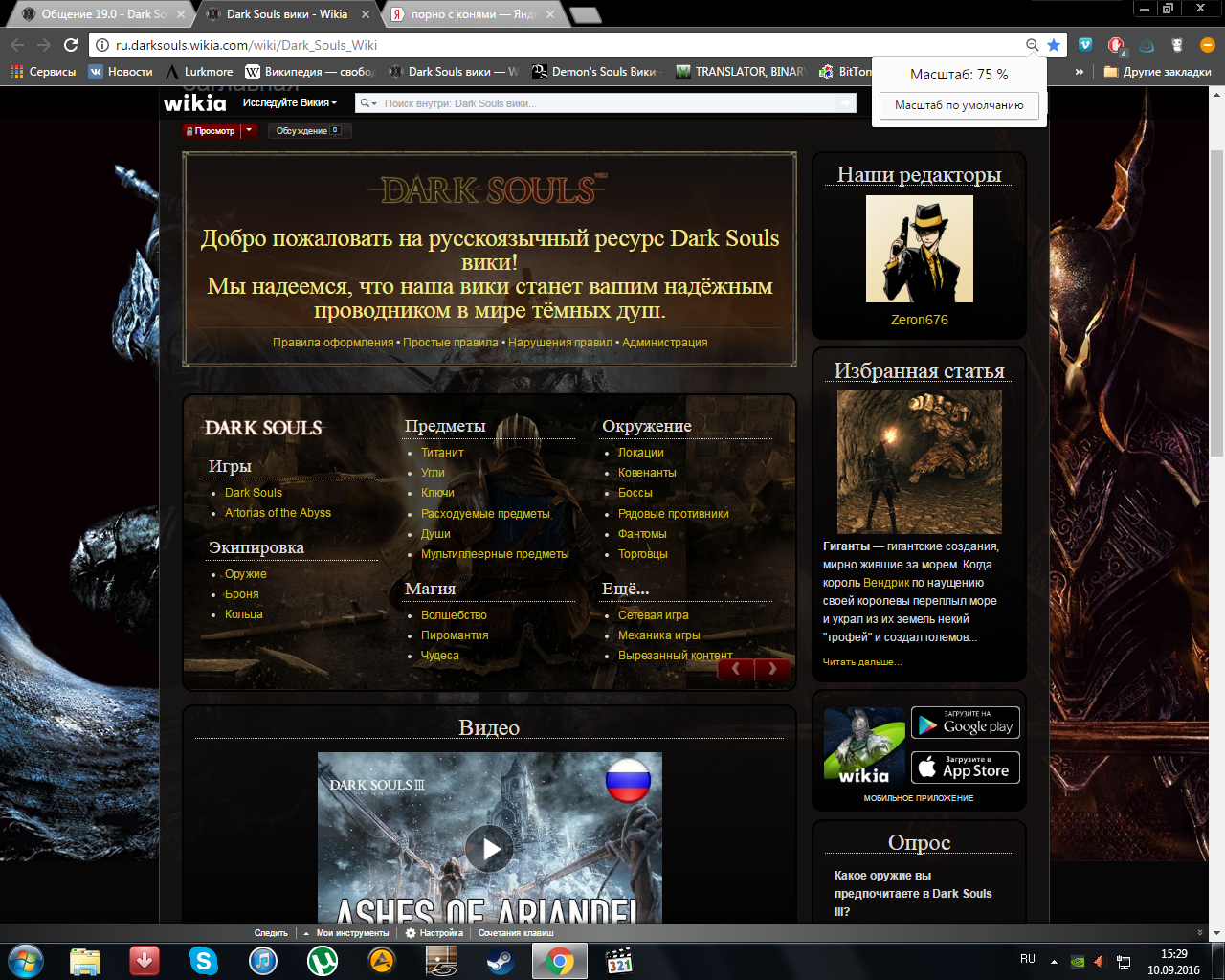Screen dimensions: 1225x980
Task: Open the Вендрик link in article text
Action: click(886, 583)
